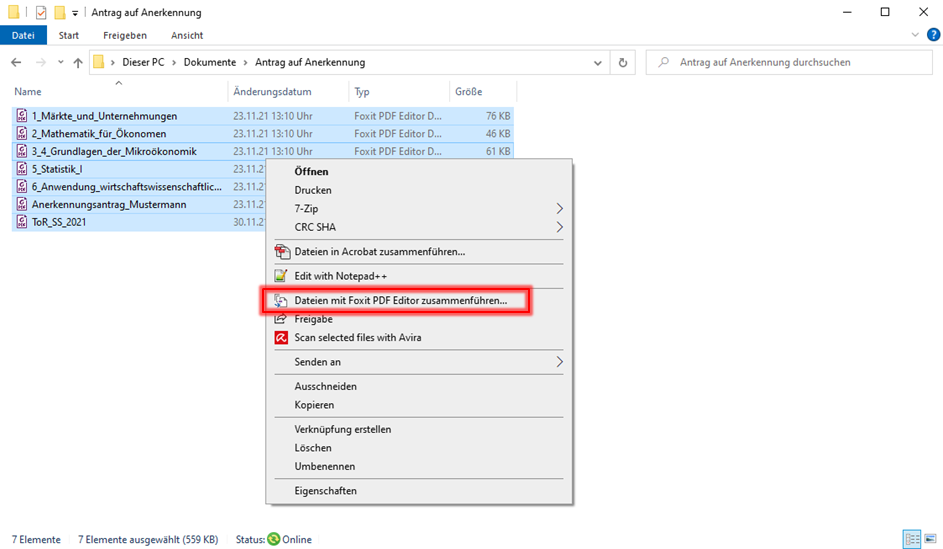Choose Kopieren from context menu
943x549 pixels.
[314, 405]
